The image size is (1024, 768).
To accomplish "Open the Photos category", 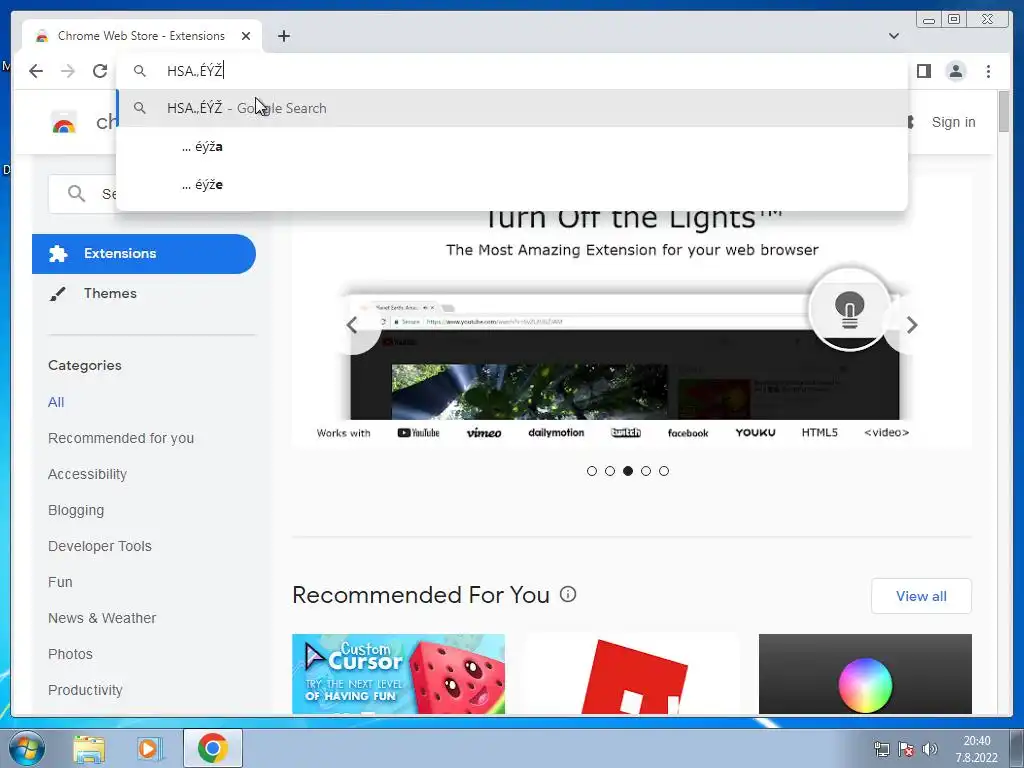I will 71,654.
